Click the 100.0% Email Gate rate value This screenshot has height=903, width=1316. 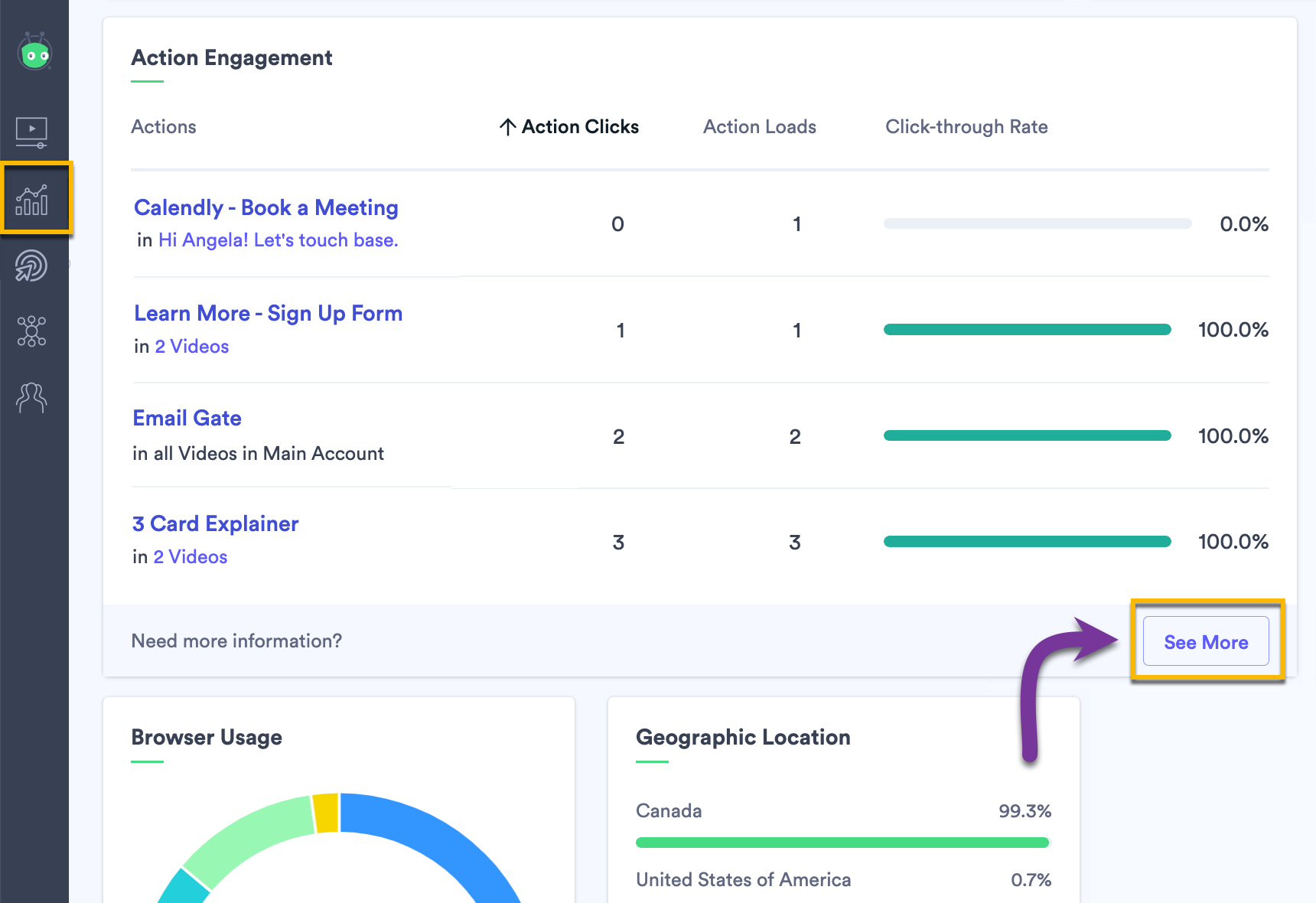coord(1233,436)
